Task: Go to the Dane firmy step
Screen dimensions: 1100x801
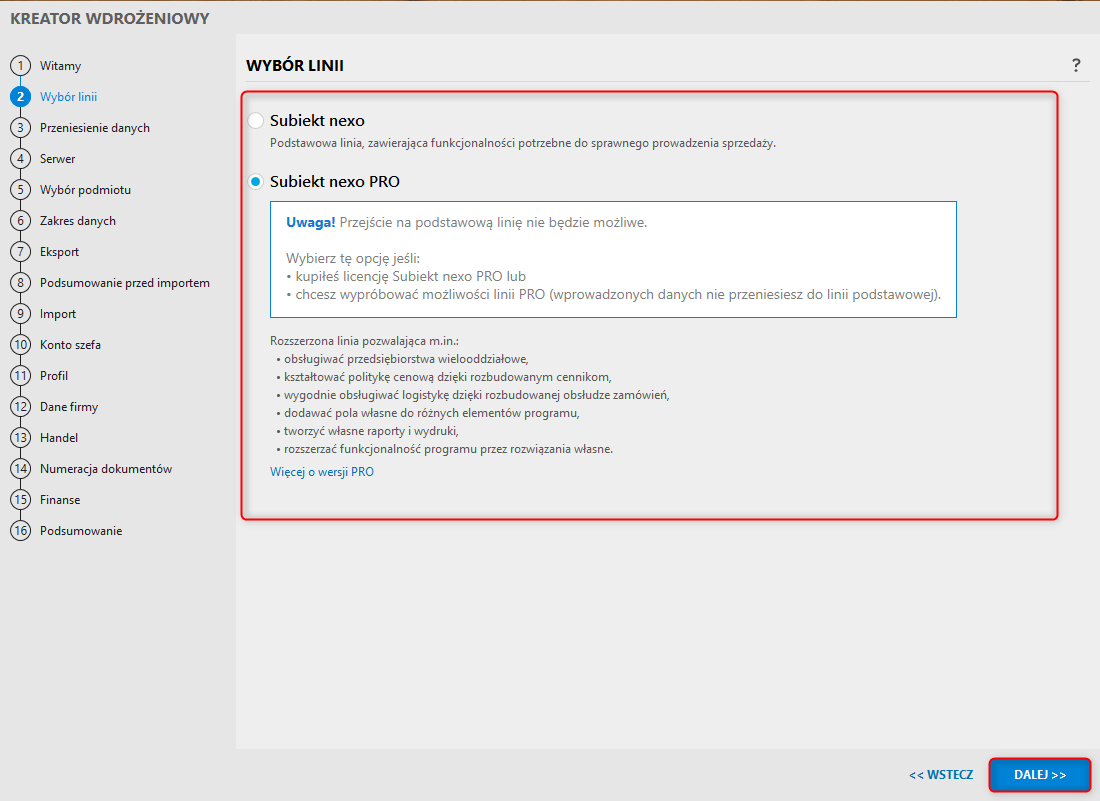Action: click(x=69, y=407)
